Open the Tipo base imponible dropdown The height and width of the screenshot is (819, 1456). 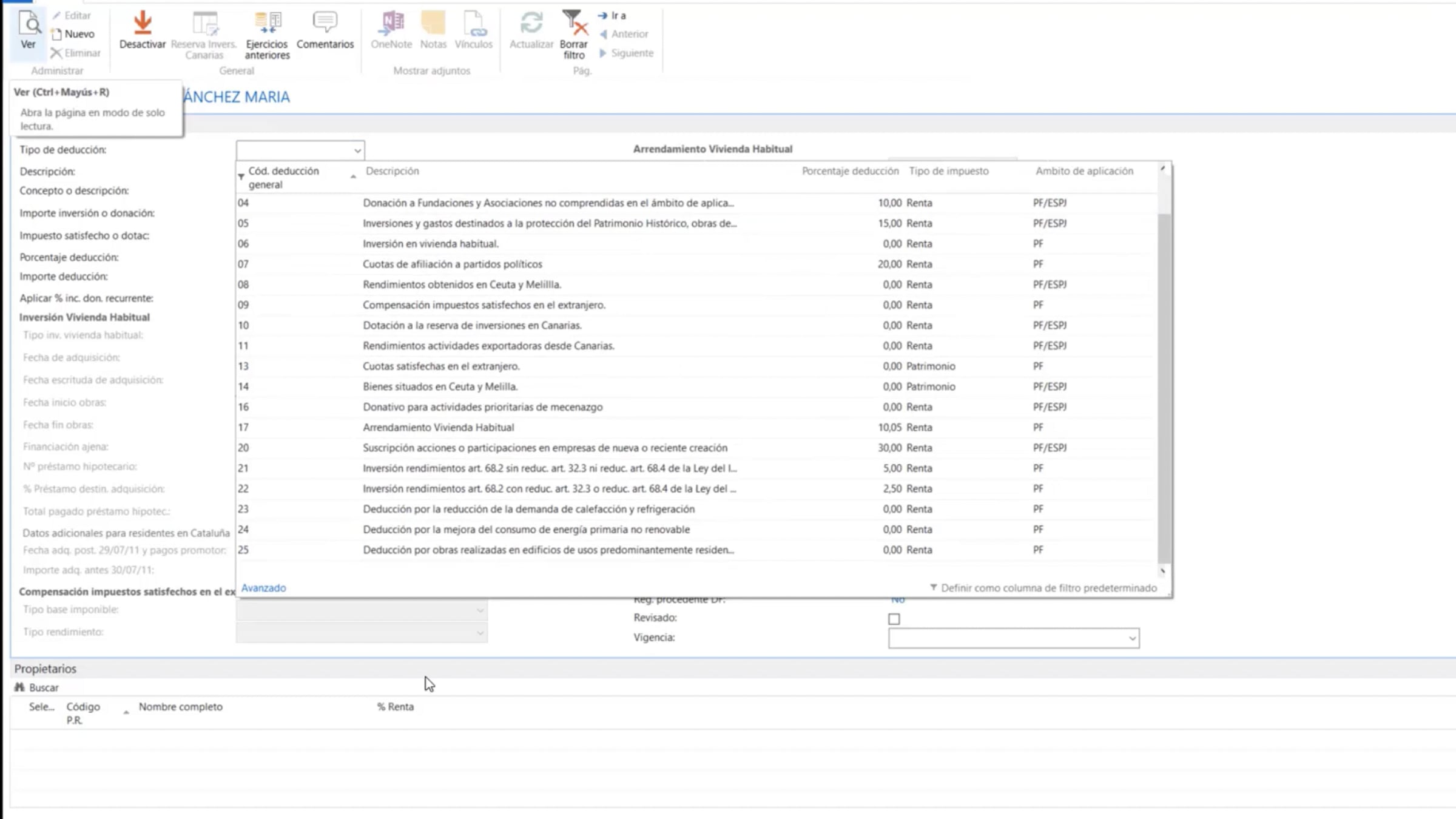(x=480, y=610)
